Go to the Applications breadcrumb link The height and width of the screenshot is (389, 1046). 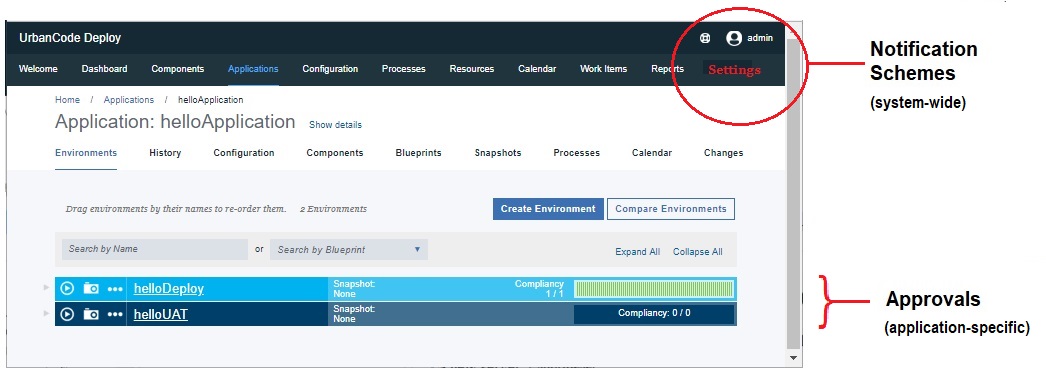click(129, 100)
